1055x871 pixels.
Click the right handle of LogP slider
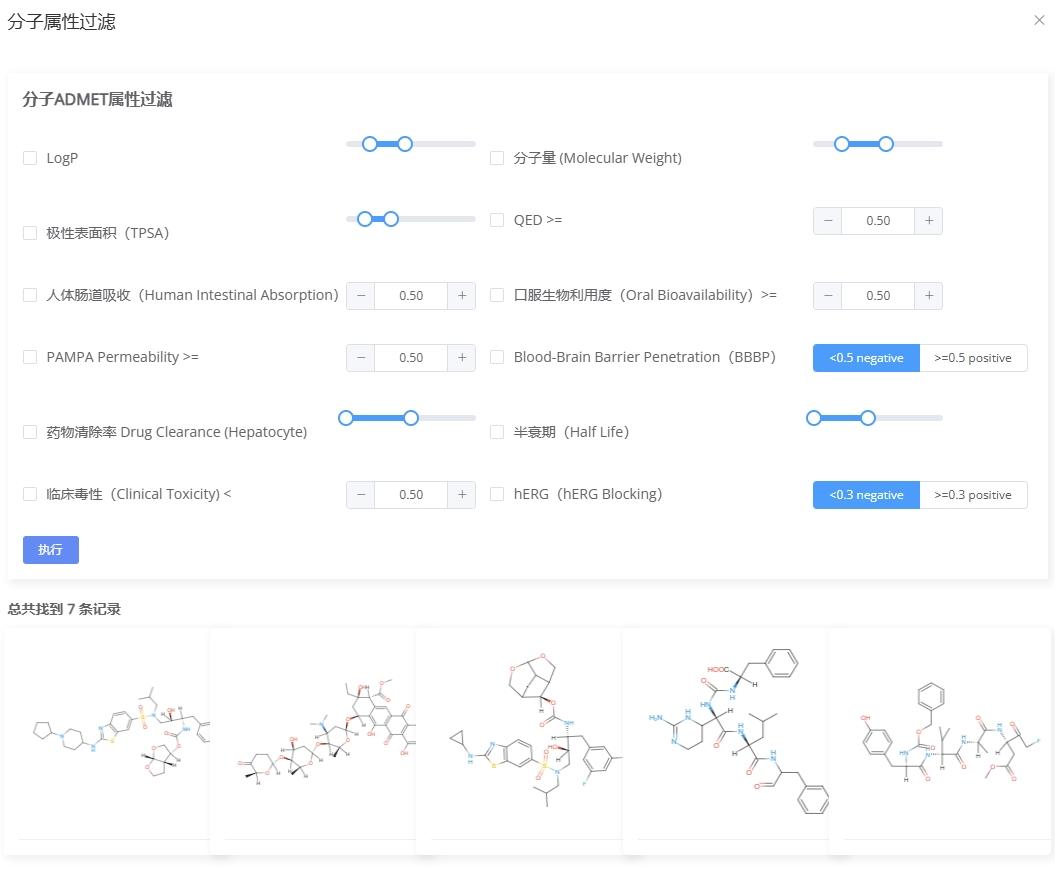click(x=405, y=144)
